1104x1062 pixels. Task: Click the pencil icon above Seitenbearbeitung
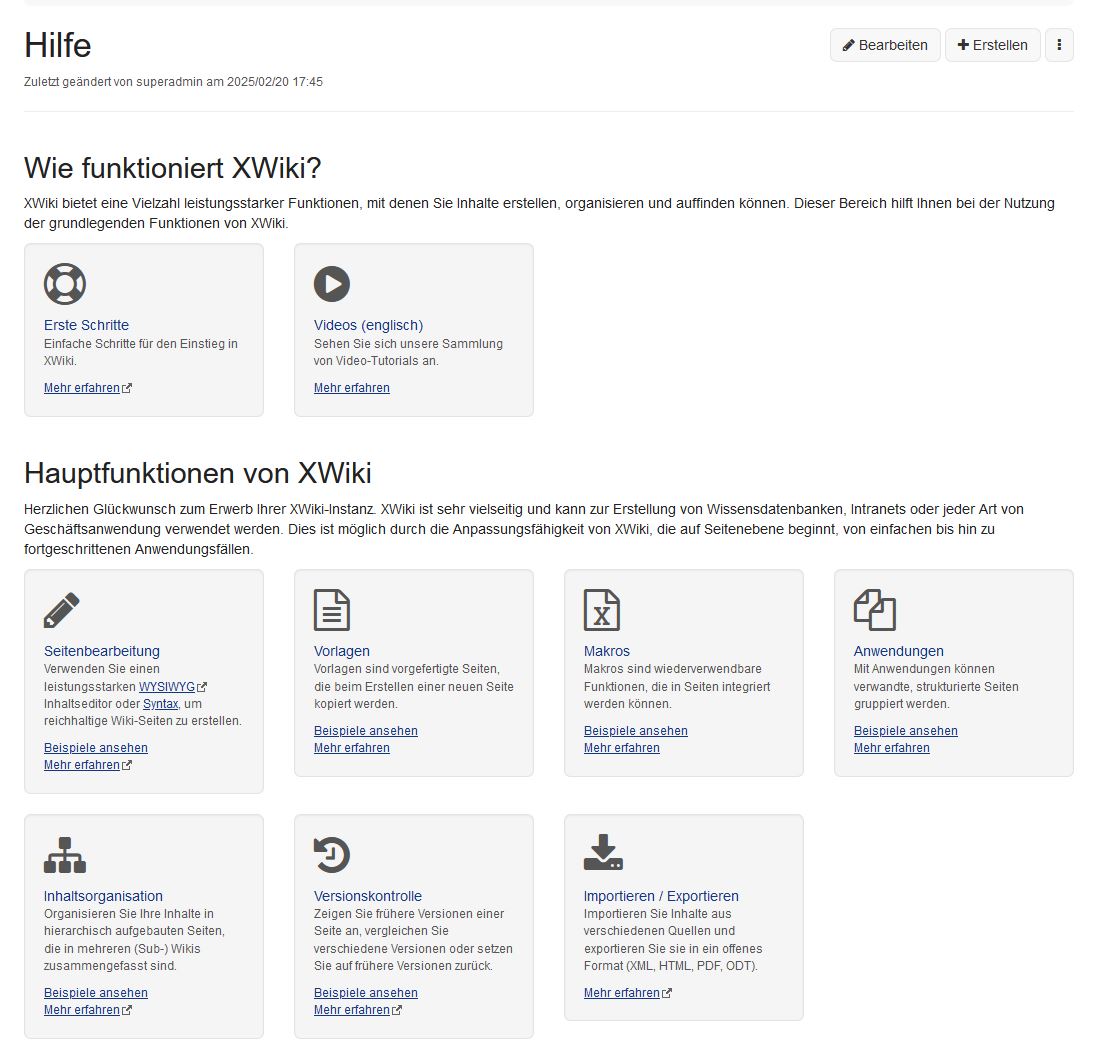[62, 610]
